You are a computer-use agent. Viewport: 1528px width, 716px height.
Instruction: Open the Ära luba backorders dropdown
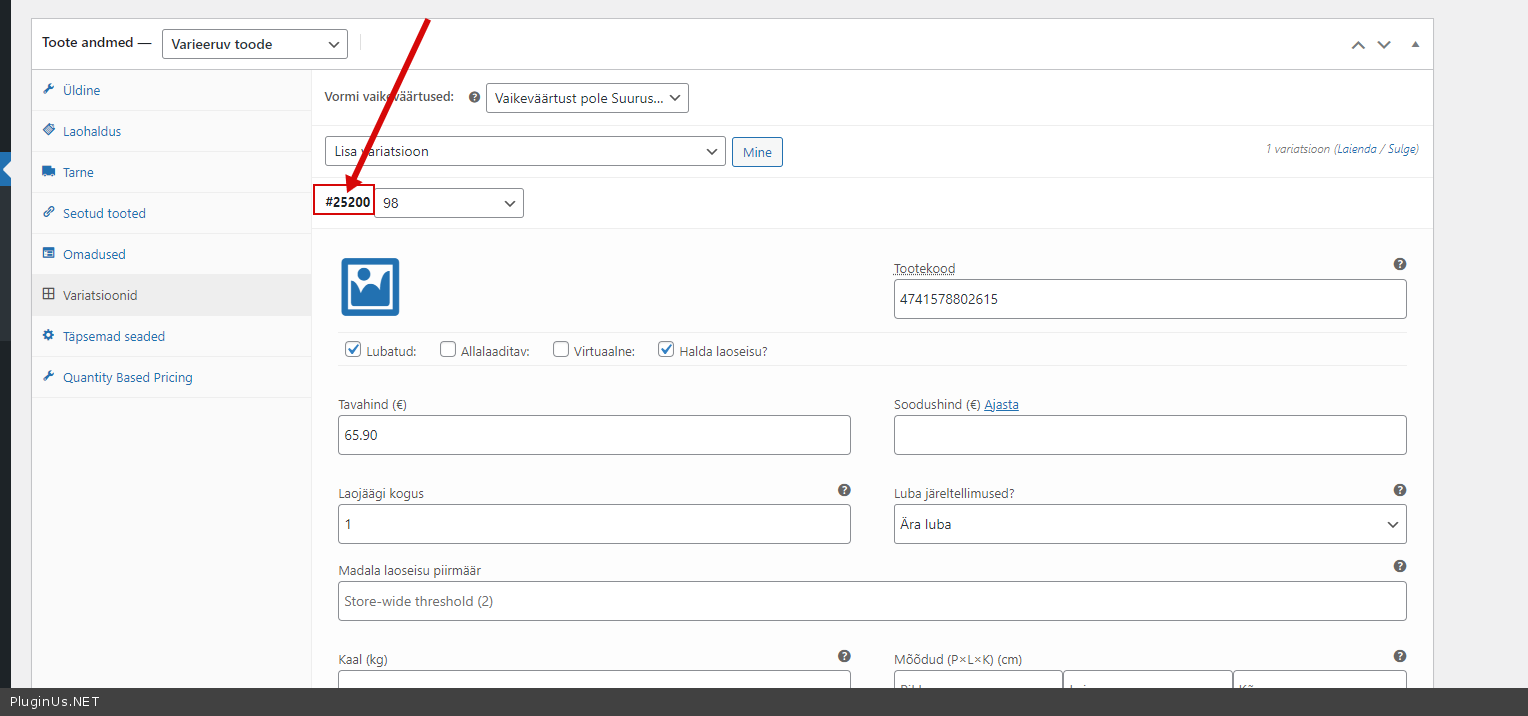tap(1149, 524)
